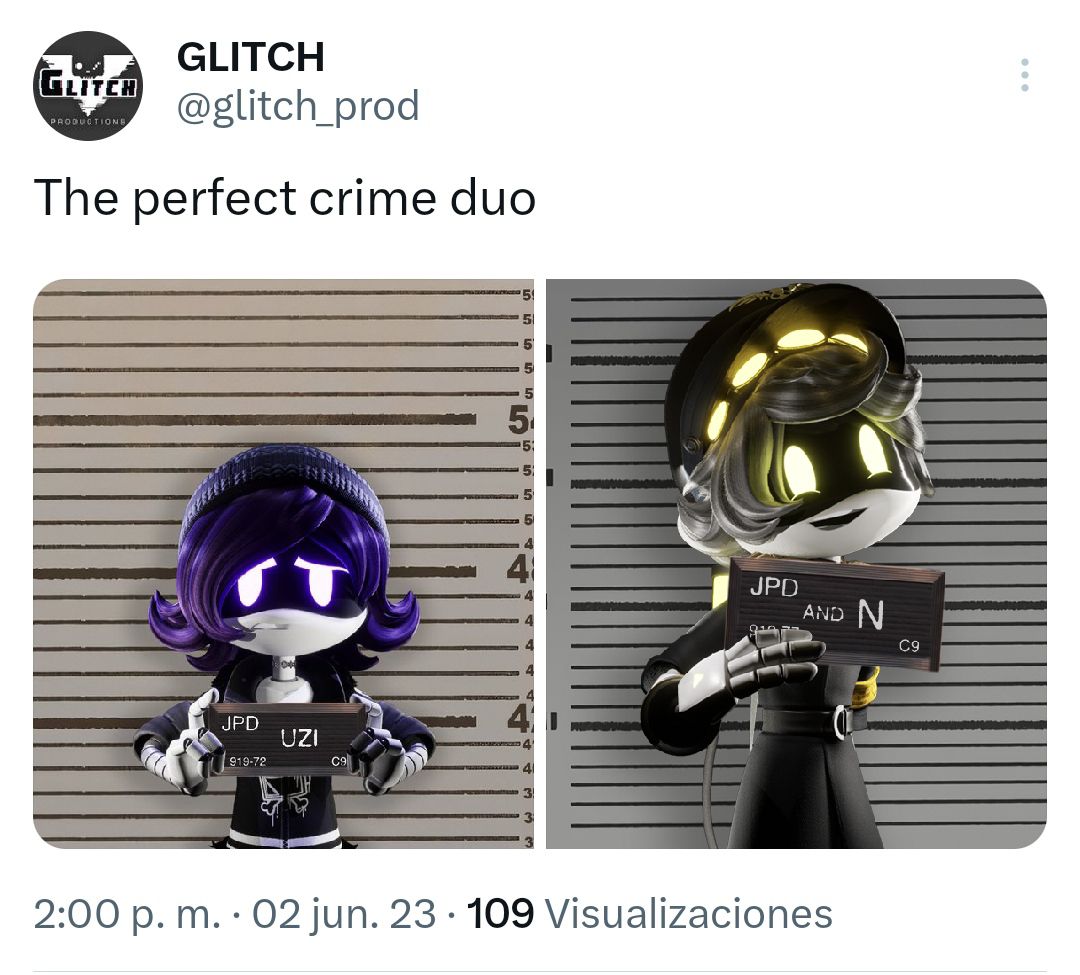The width and height of the screenshot is (1080, 975).
Task: Visit the @glitch_prod handle link
Action: point(298,107)
